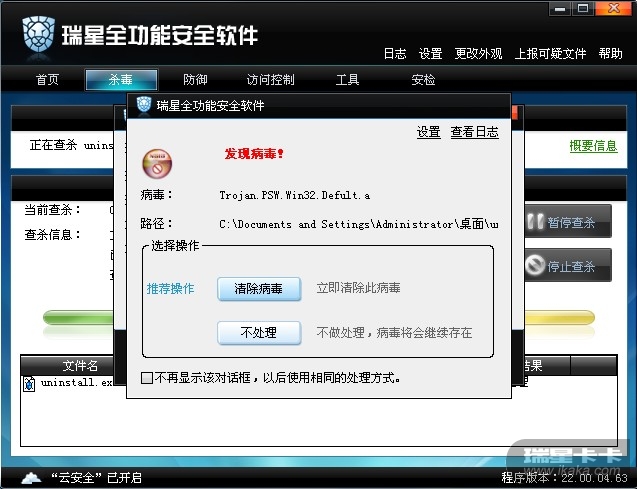Viewport: 637px width, 489px height.
Task: Go to the 访问控制 tab
Action: [271, 80]
